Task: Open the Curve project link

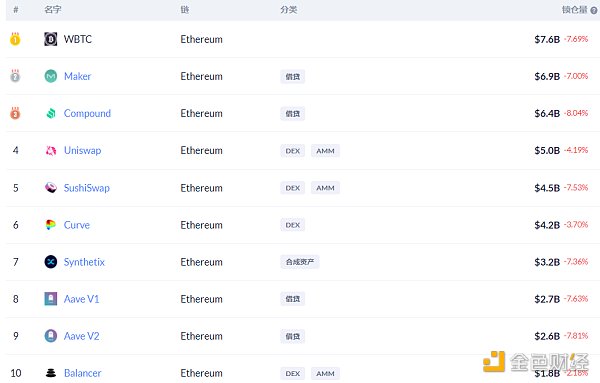Action: 77,225
